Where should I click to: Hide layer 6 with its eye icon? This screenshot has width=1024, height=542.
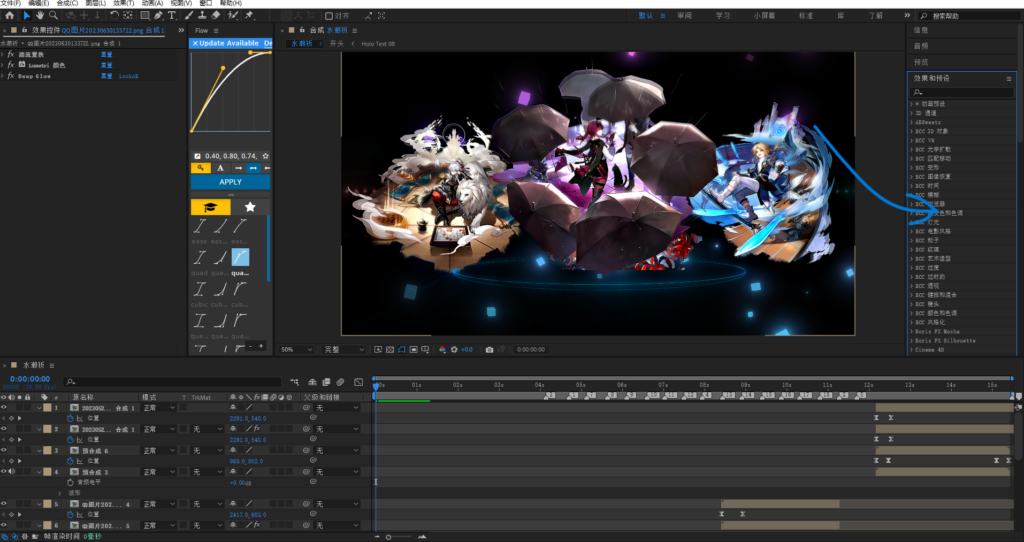point(4,525)
